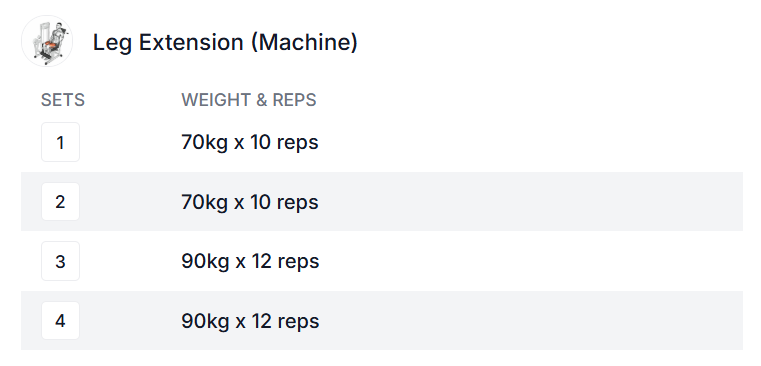
Task: Click the first 70kg x 10 reps entry
Action: [249, 143]
